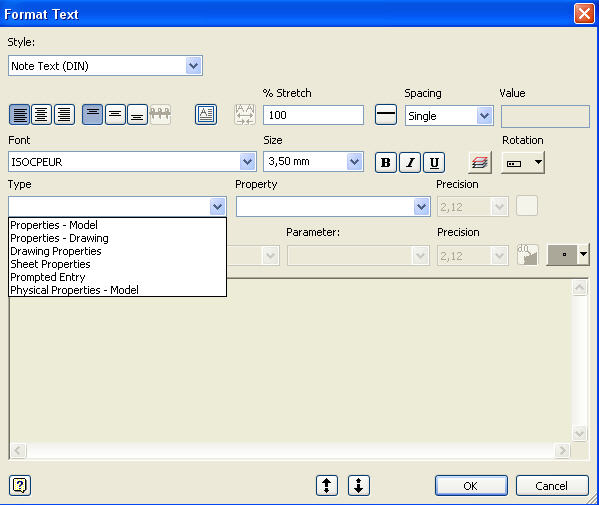The width and height of the screenshot is (599, 505).
Task: Choose middle vertical justification icon
Action: (x=115, y=114)
